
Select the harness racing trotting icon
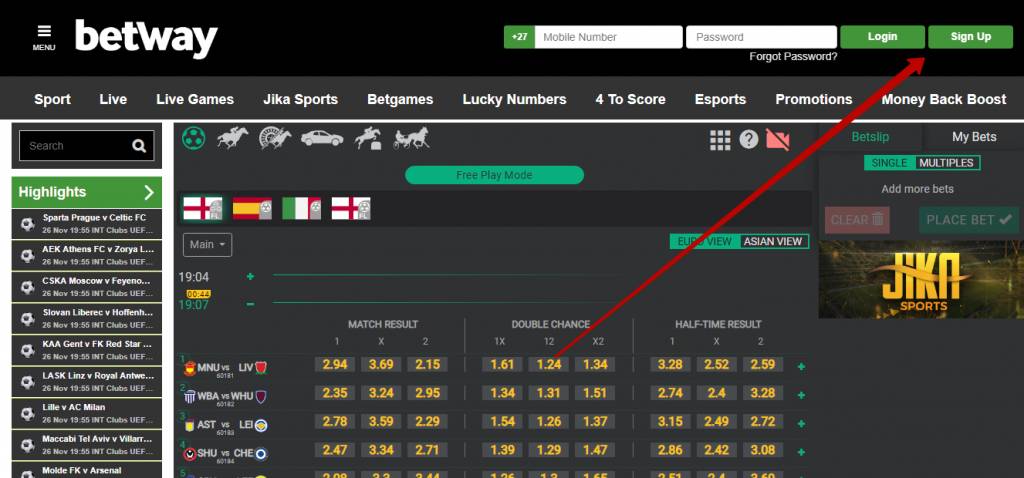(x=411, y=138)
